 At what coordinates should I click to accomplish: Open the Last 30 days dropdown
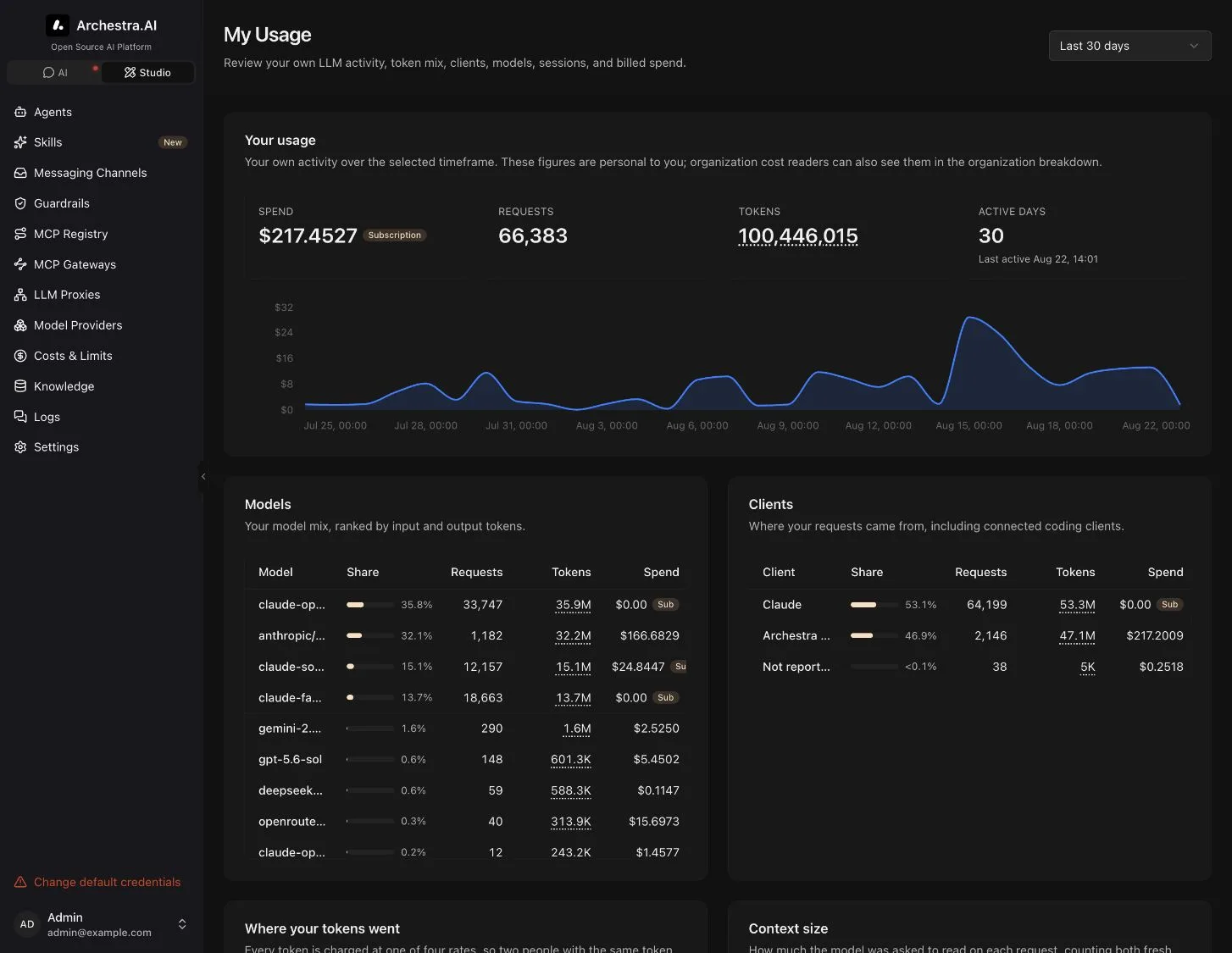(x=1129, y=46)
